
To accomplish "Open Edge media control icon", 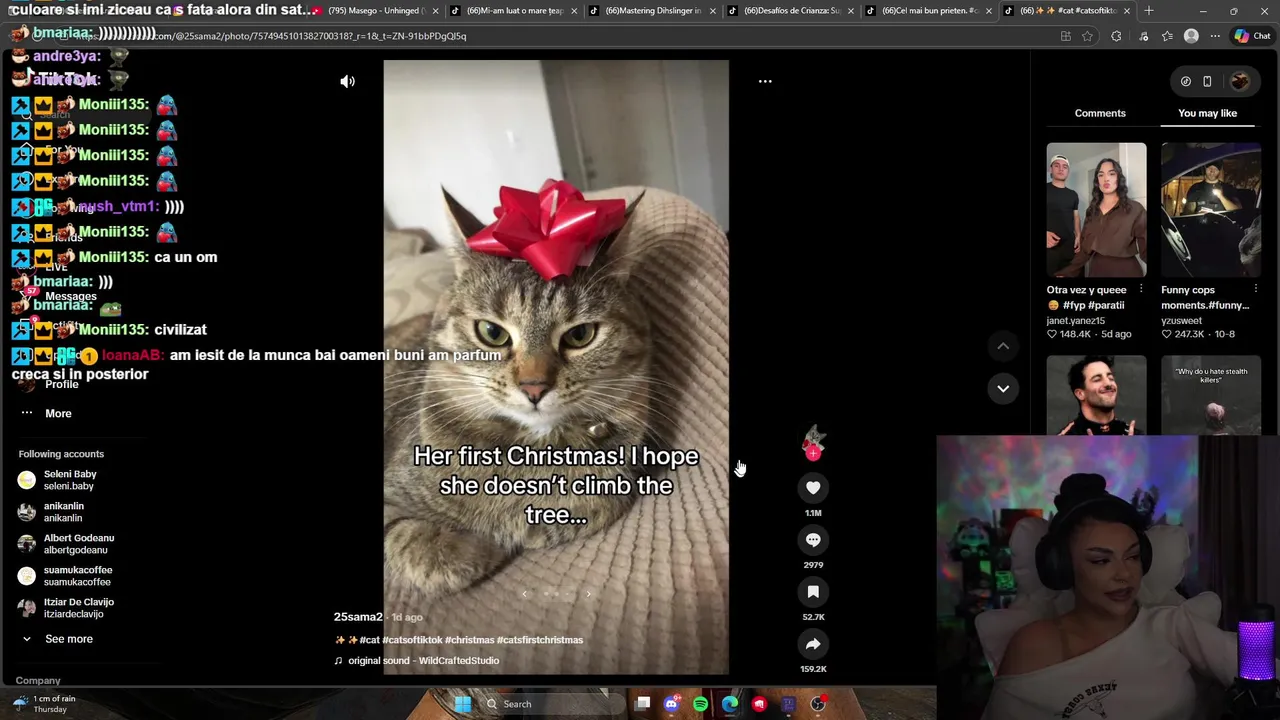I will tap(1143, 36).
